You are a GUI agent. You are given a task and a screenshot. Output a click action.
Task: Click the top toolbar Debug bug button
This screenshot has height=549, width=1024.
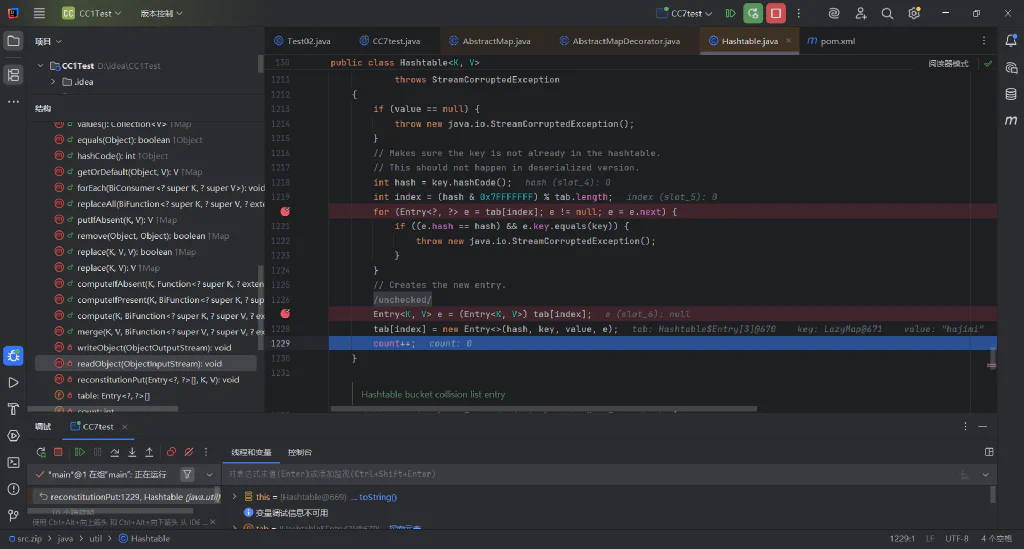point(753,13)
